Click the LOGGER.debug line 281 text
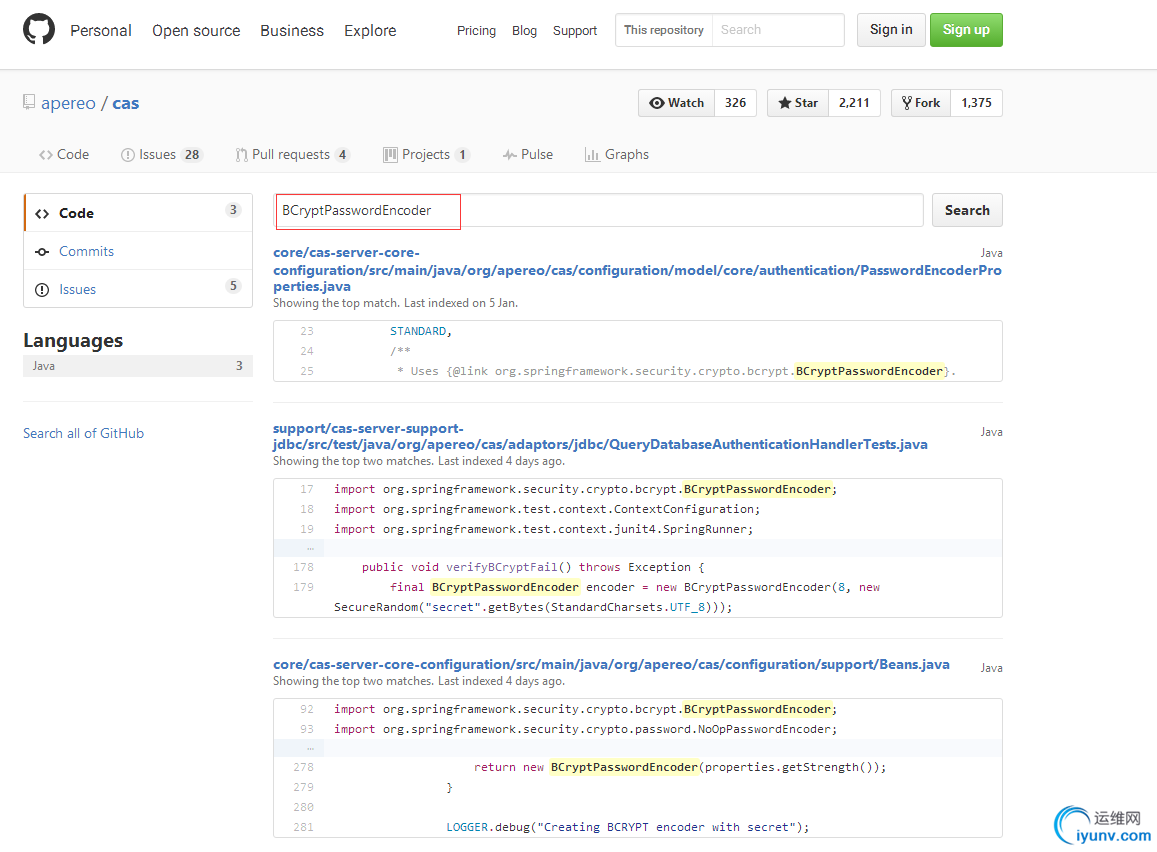Image resolution: width=1157 pixels, height=852 pixels. tap(628, 828)
